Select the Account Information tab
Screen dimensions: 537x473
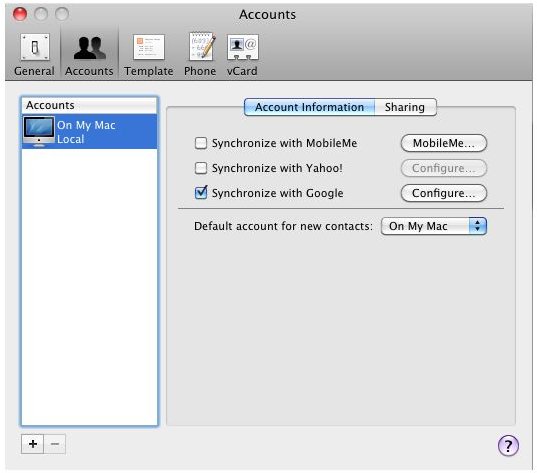pyautogui.click(x=309, y=107)
